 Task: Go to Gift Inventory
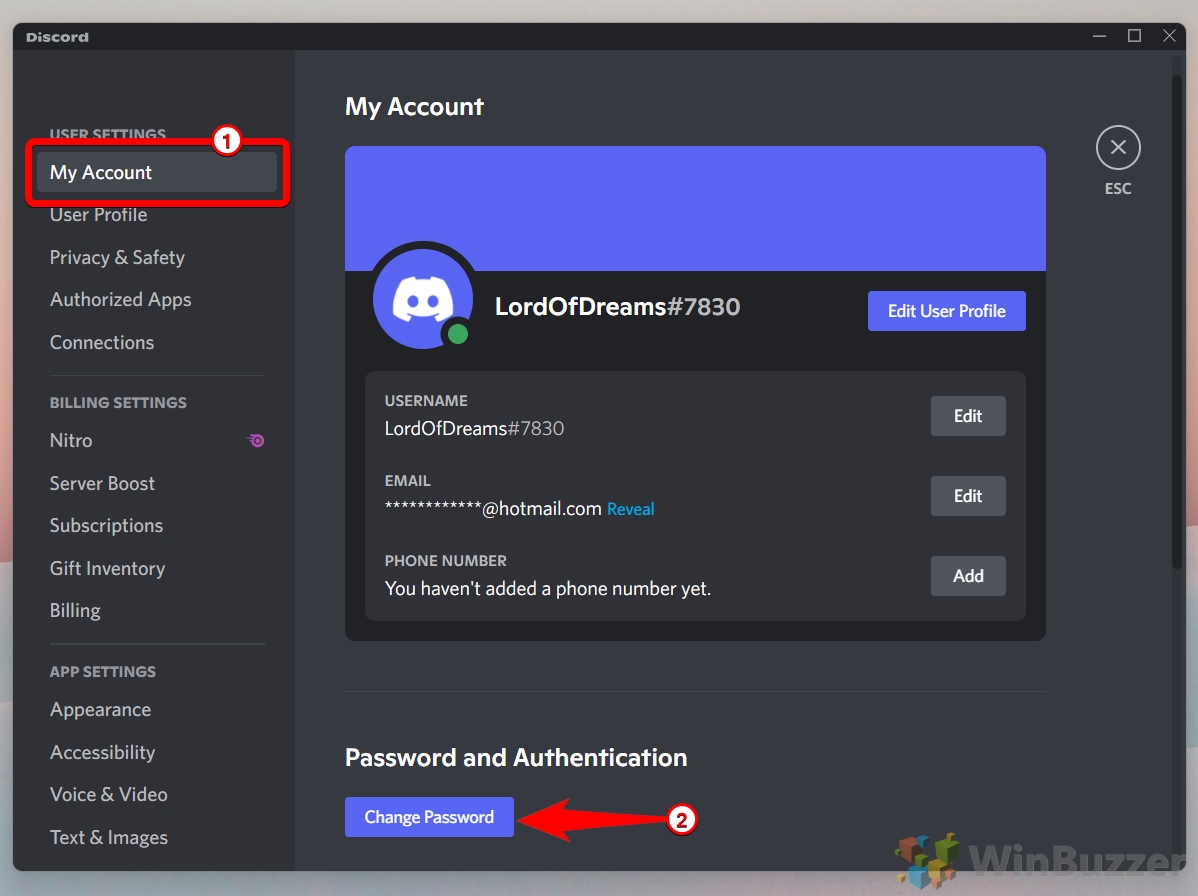pos(107,568)
